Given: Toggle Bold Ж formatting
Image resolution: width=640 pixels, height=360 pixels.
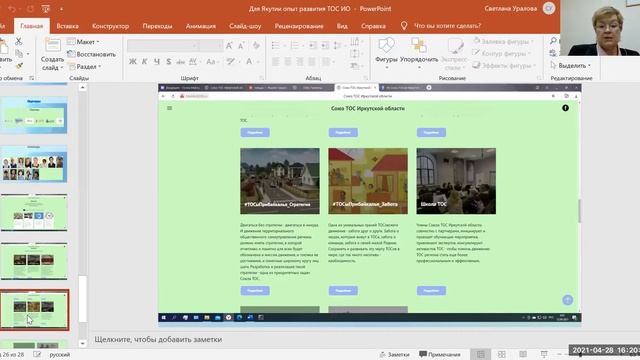Looking at the screenshot, I should click(133, 62).
